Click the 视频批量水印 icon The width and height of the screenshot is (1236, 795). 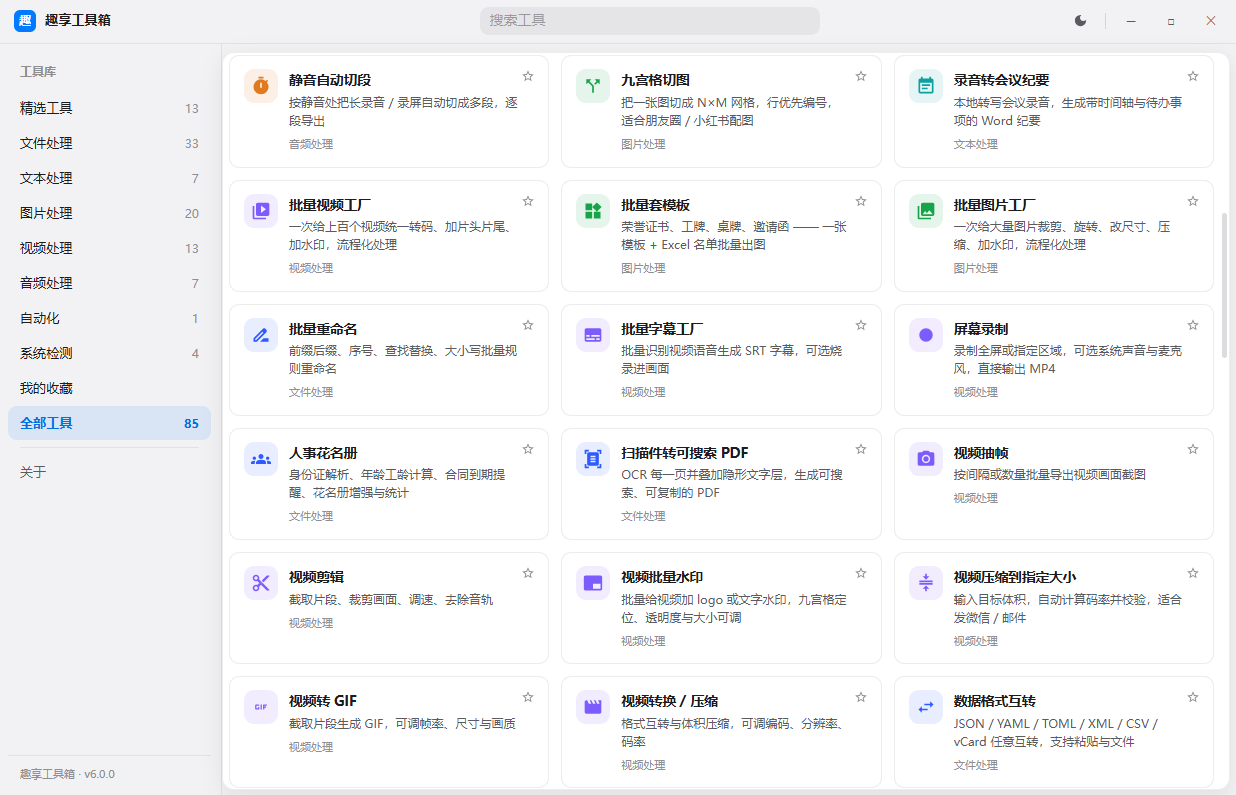point(593,583)
